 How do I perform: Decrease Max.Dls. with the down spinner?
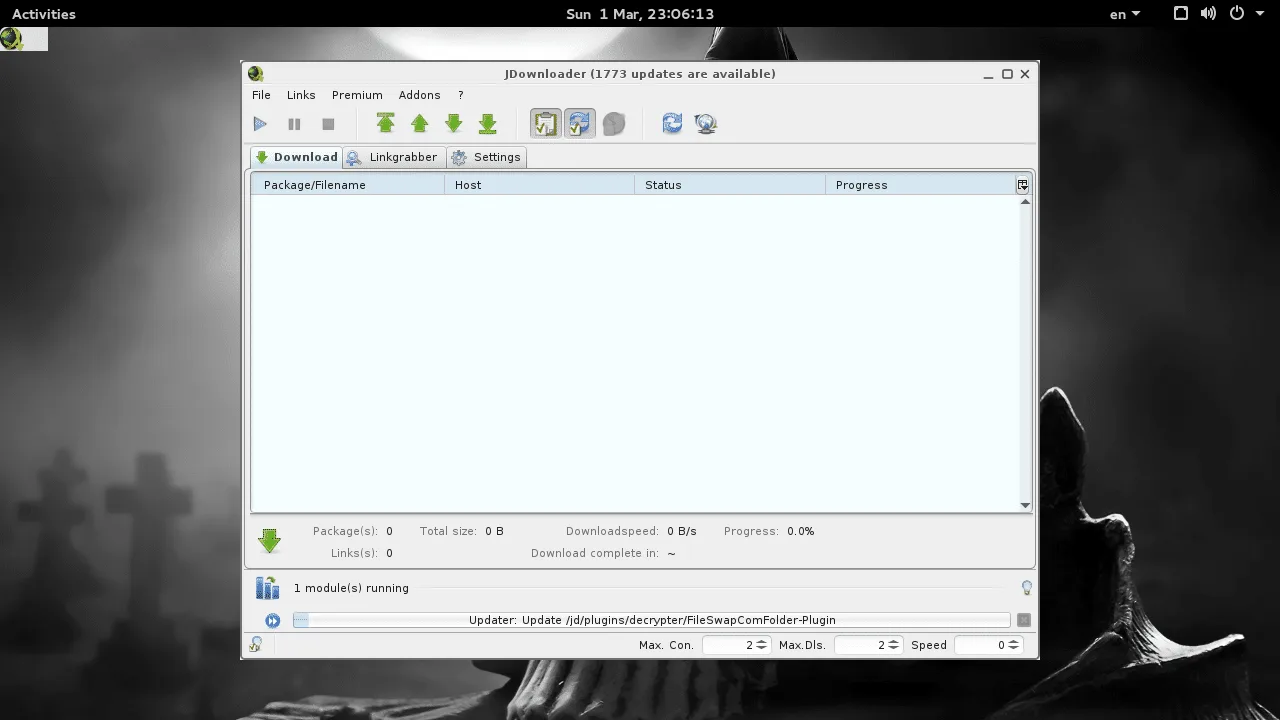[894, 649]
